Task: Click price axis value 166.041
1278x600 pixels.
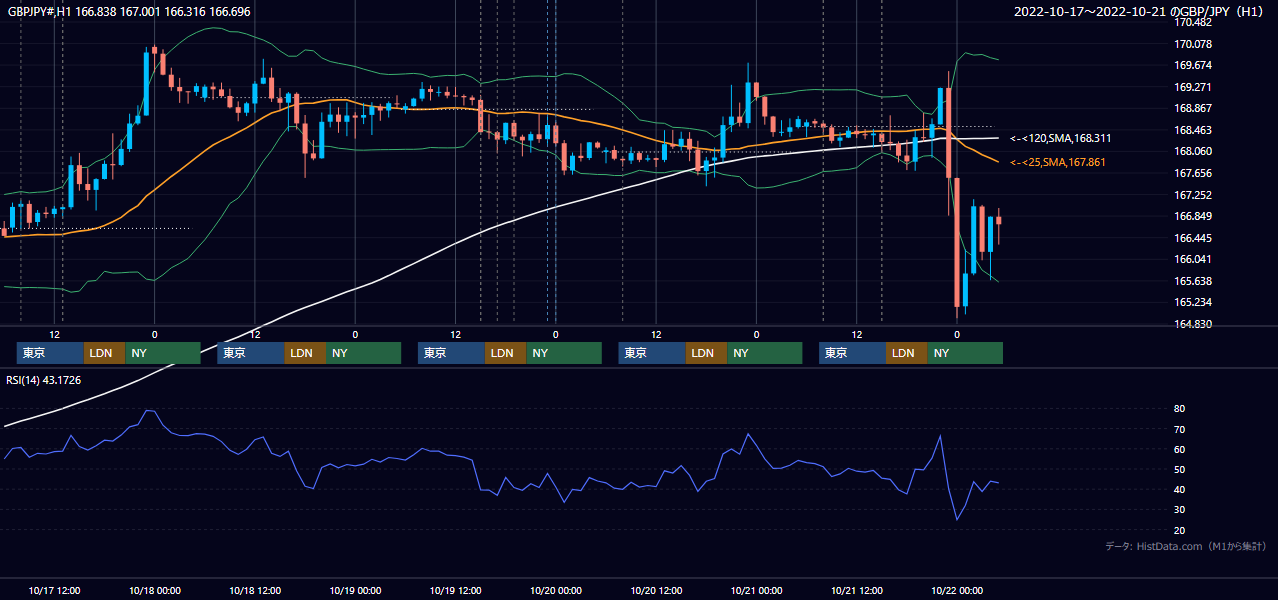Action: 1195,260
